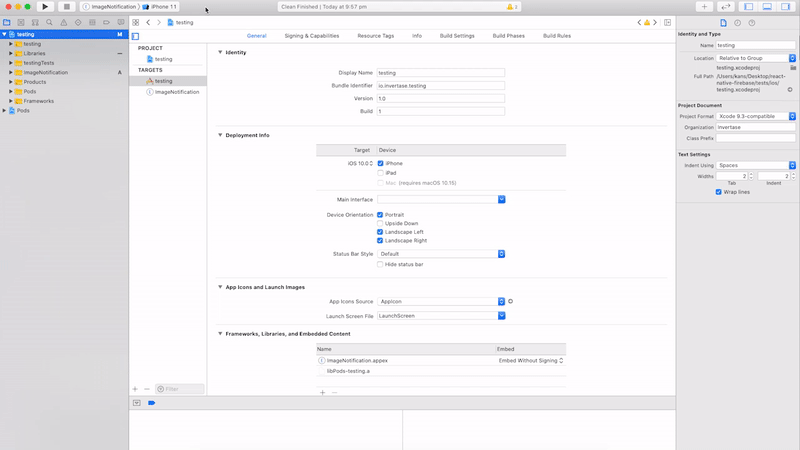This screenshot has height=450, width=800.
Task: Show the History inspector clock icon
Action: [738, 23]
